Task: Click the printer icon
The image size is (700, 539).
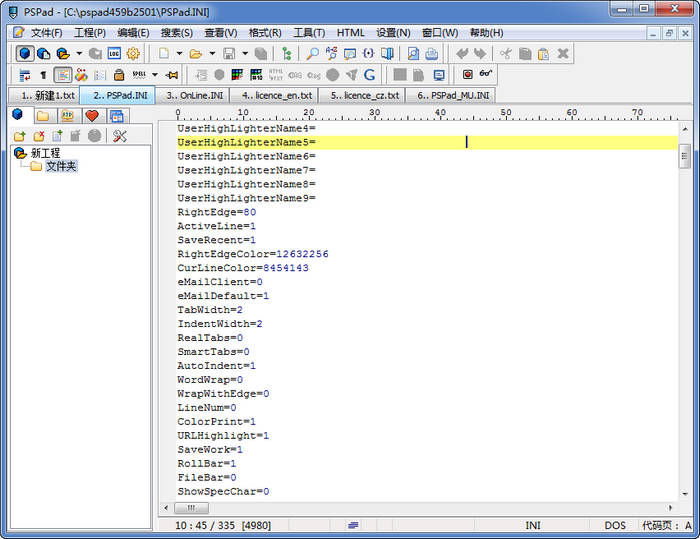Action: (431, 54)
